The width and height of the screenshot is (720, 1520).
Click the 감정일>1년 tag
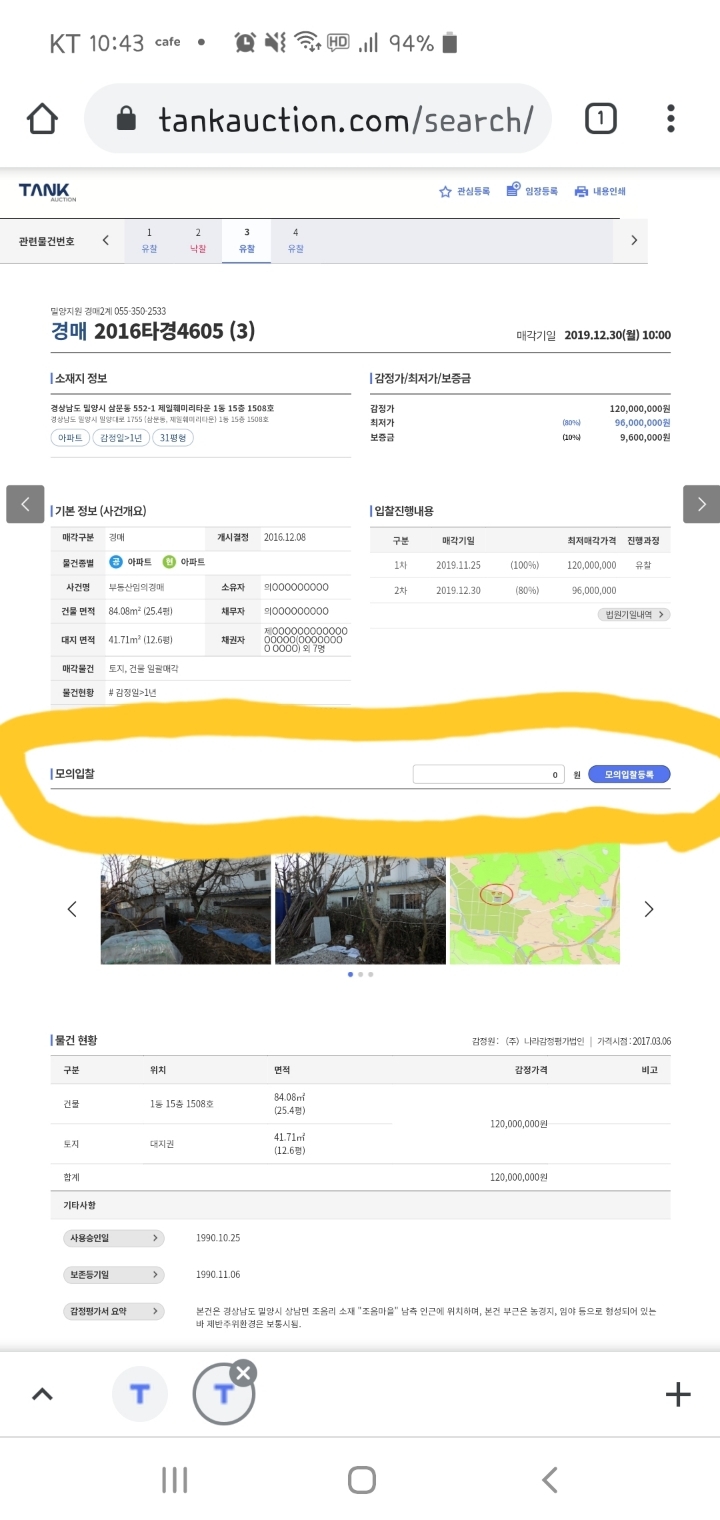(121, 438)
